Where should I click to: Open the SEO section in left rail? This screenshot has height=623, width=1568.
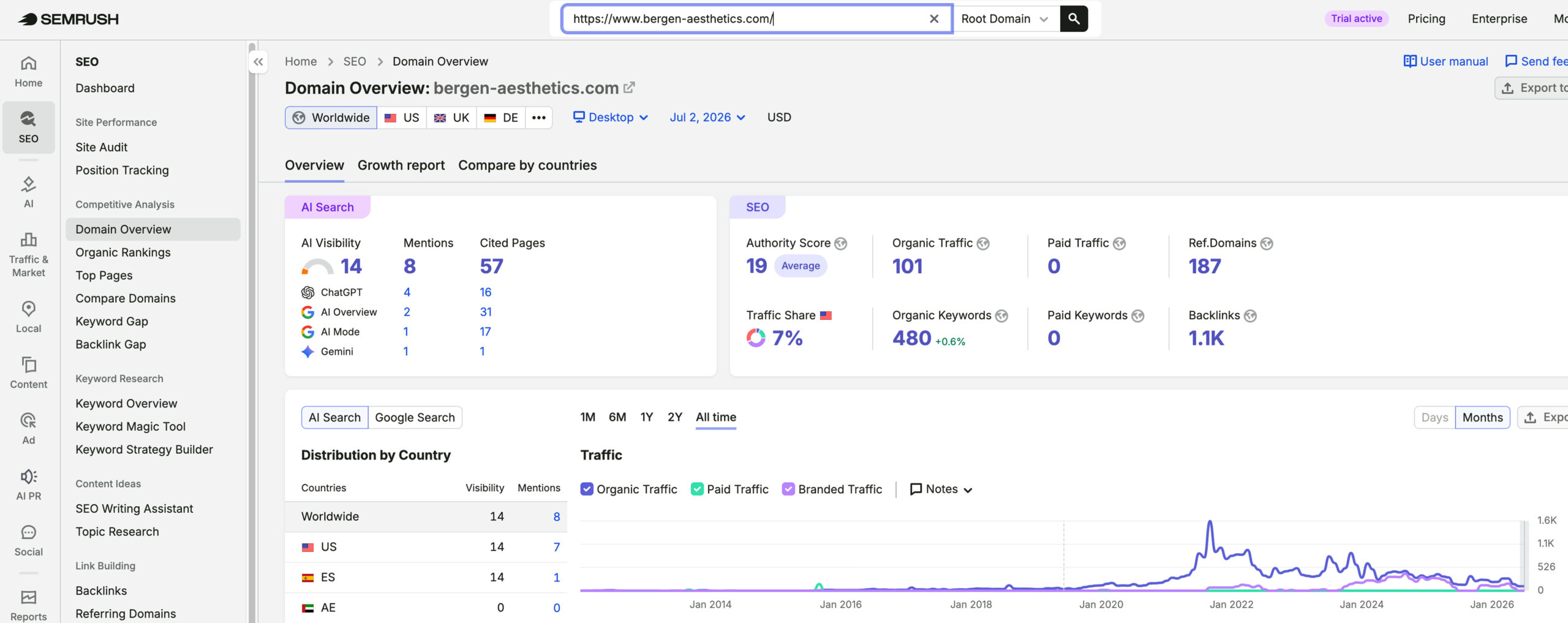click(x=28, y=127)
